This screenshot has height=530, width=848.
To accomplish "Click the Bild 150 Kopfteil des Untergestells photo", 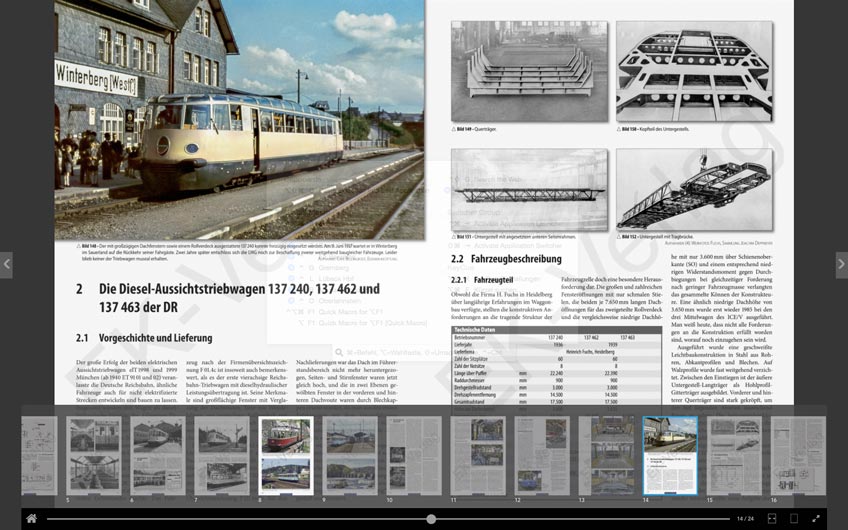I will (694, 71).
